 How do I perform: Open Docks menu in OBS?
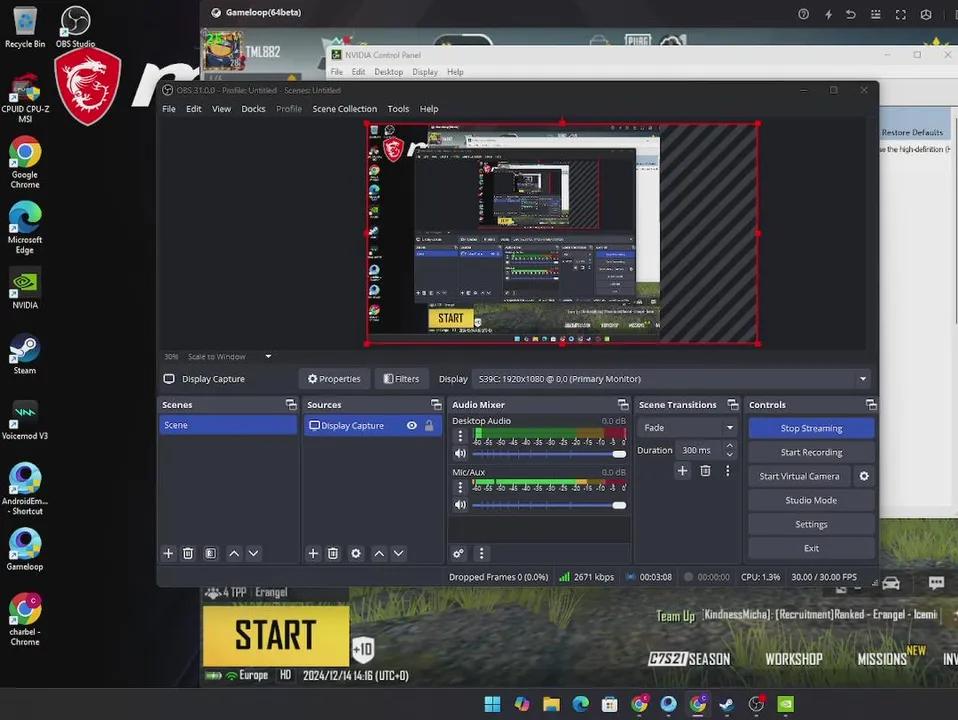tap(253, 109)
